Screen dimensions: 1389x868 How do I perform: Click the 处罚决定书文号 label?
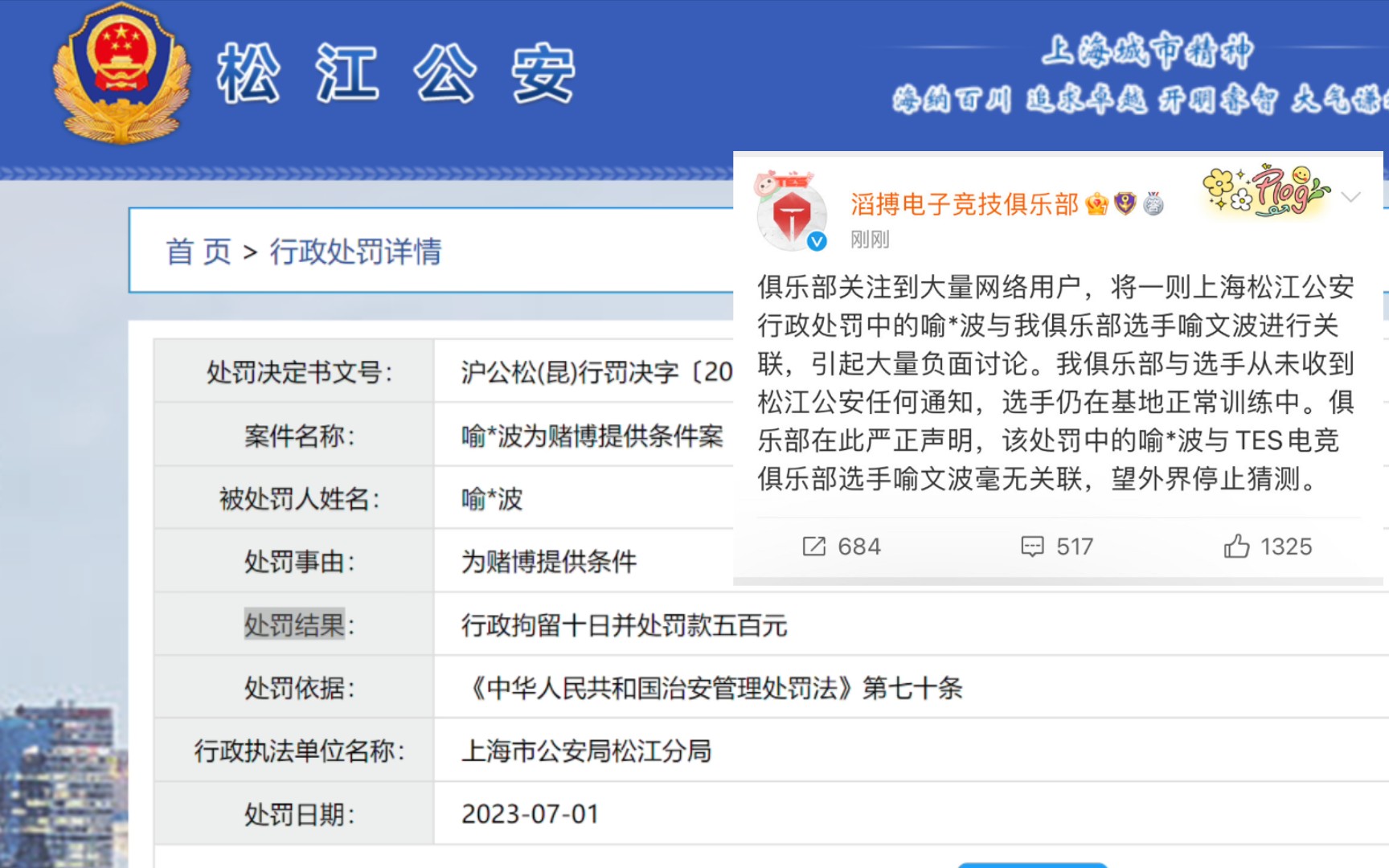(300, 372)
